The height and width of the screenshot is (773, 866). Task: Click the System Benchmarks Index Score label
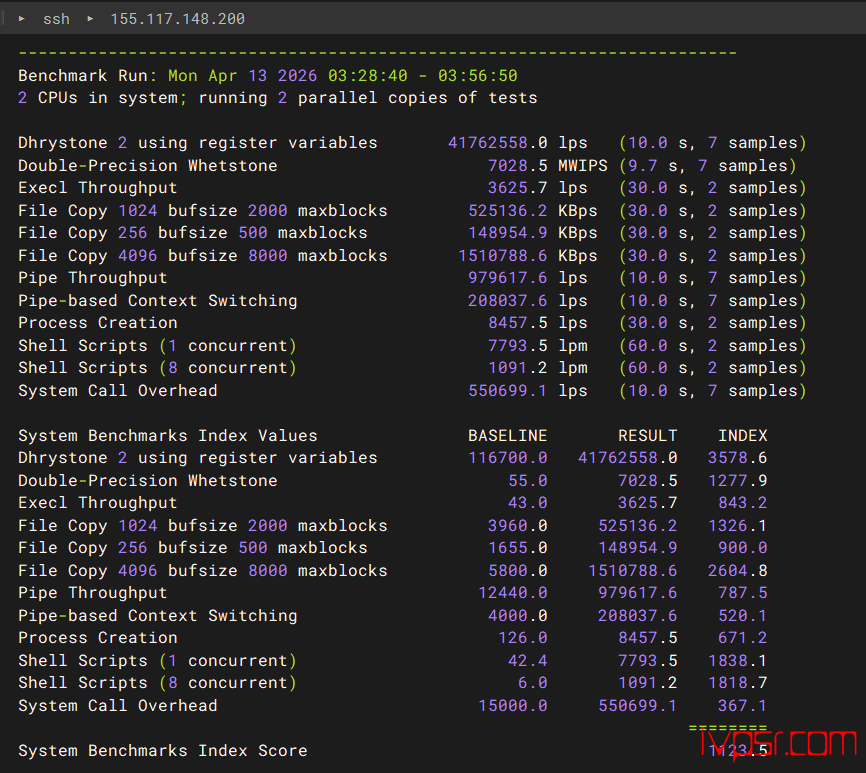point(162,751)
